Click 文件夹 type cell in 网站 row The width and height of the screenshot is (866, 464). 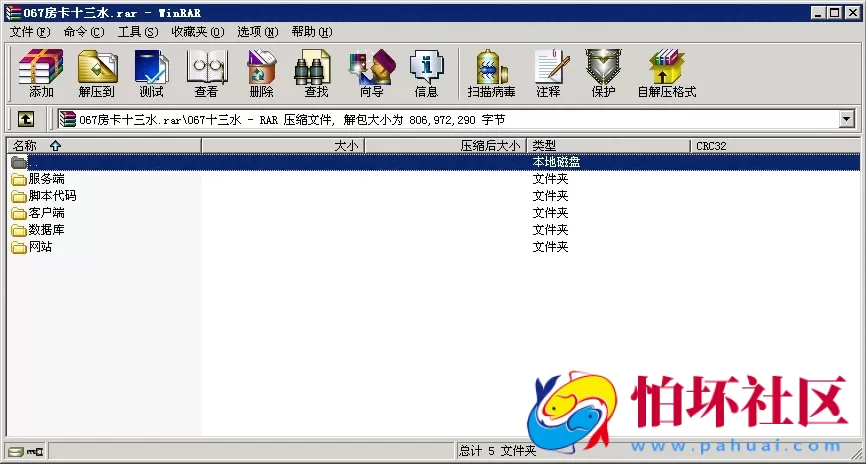tap(550, 247)
